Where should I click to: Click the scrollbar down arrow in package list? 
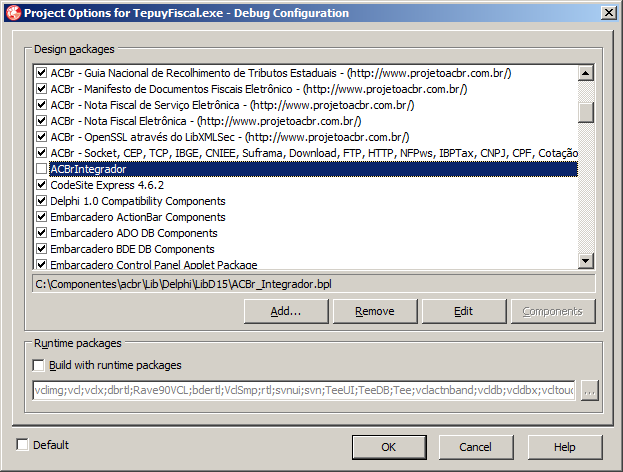586,261
